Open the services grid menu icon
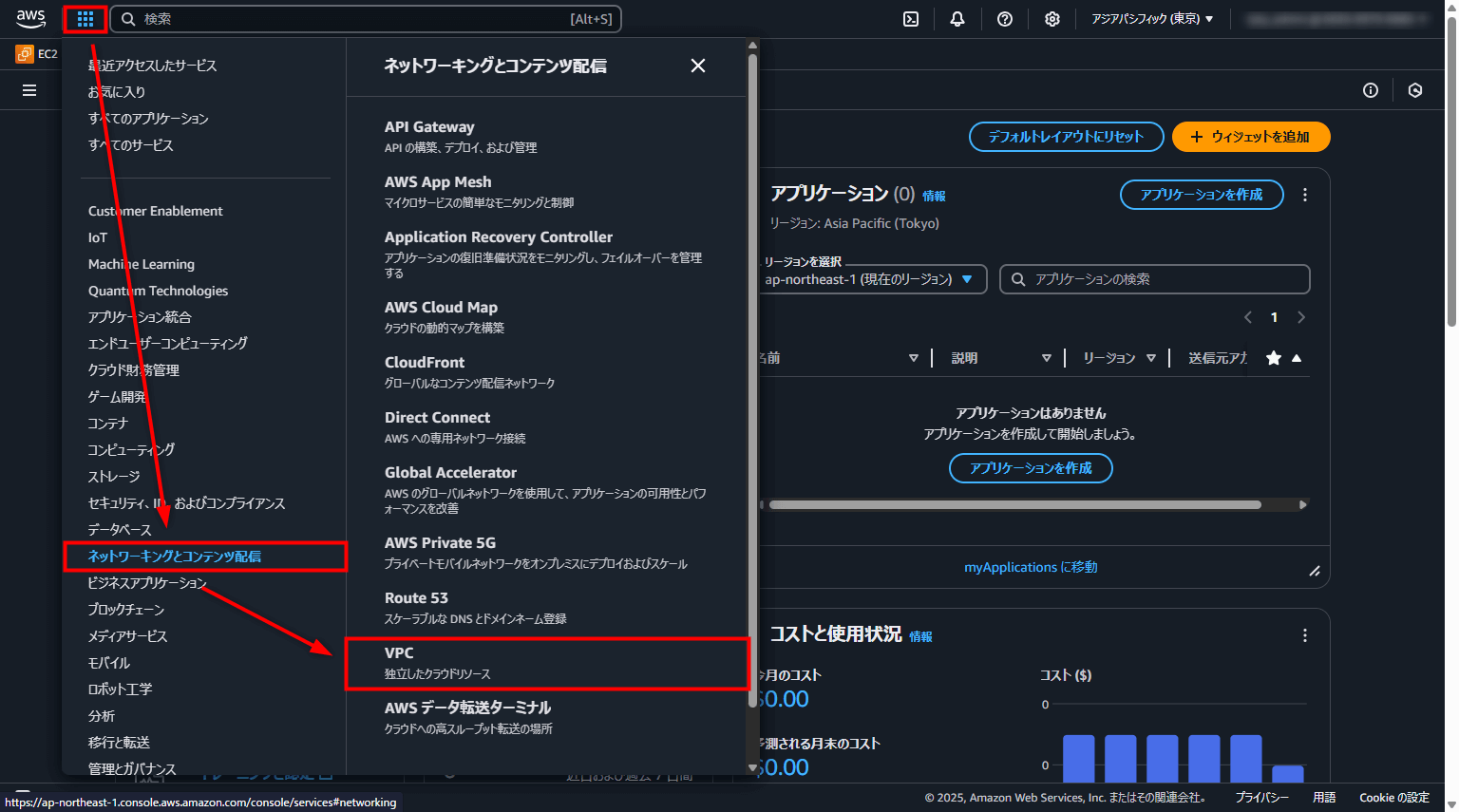The image size is (1459, 812). pyautogui.click(x=85, y=19)
